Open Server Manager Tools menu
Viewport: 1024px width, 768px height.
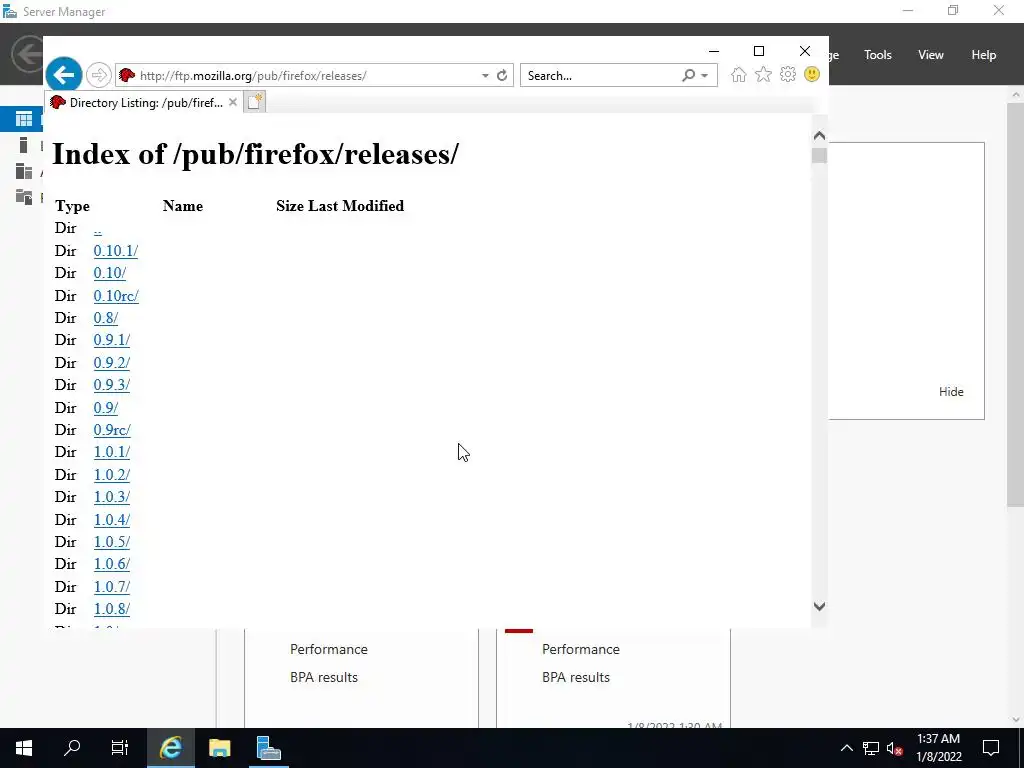click(878, 55)
